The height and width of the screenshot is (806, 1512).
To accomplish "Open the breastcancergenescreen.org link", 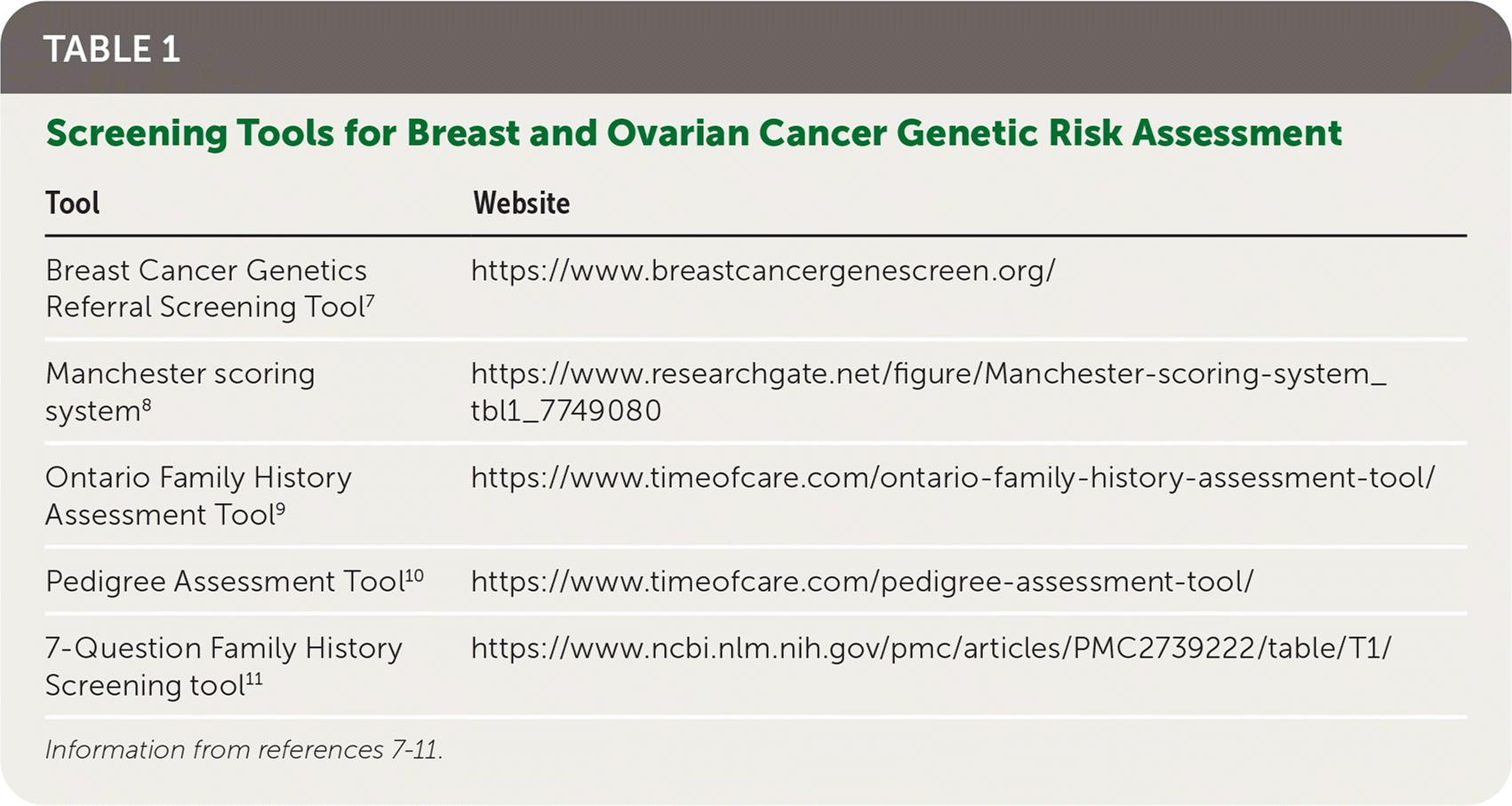I will coord(763,270).
